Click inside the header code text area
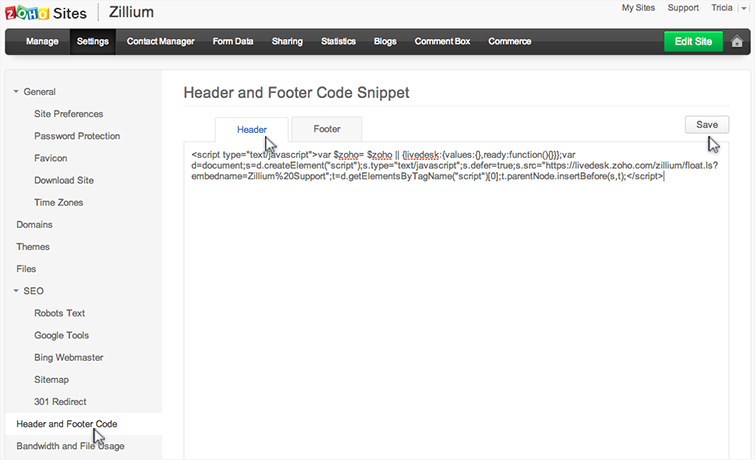This screenshot has height=460, width=755. tap(456, 301)
